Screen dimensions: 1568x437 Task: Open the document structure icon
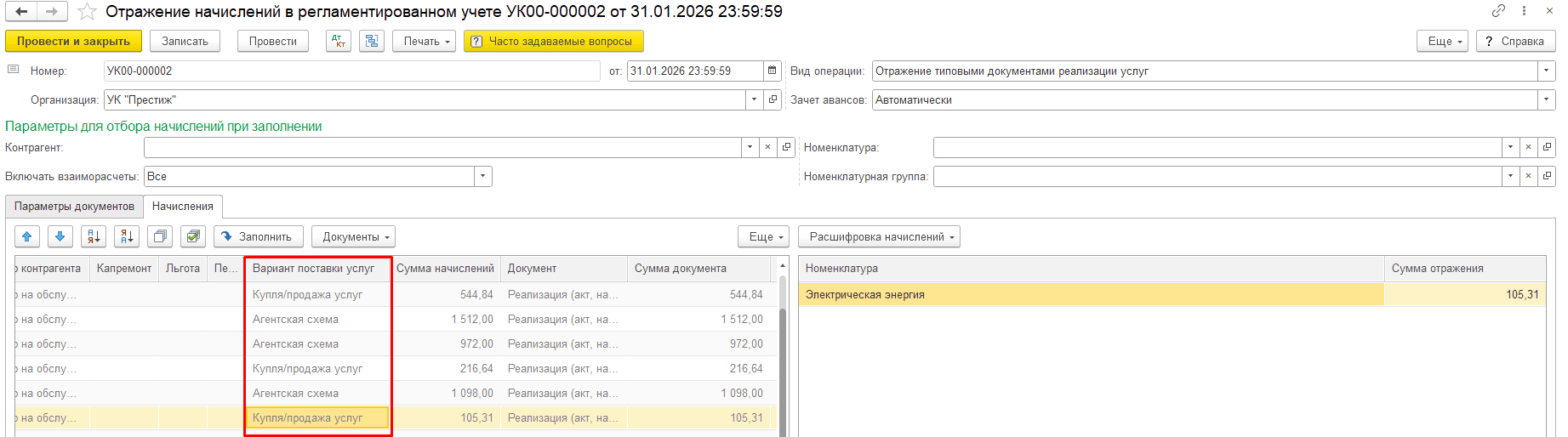372,41
